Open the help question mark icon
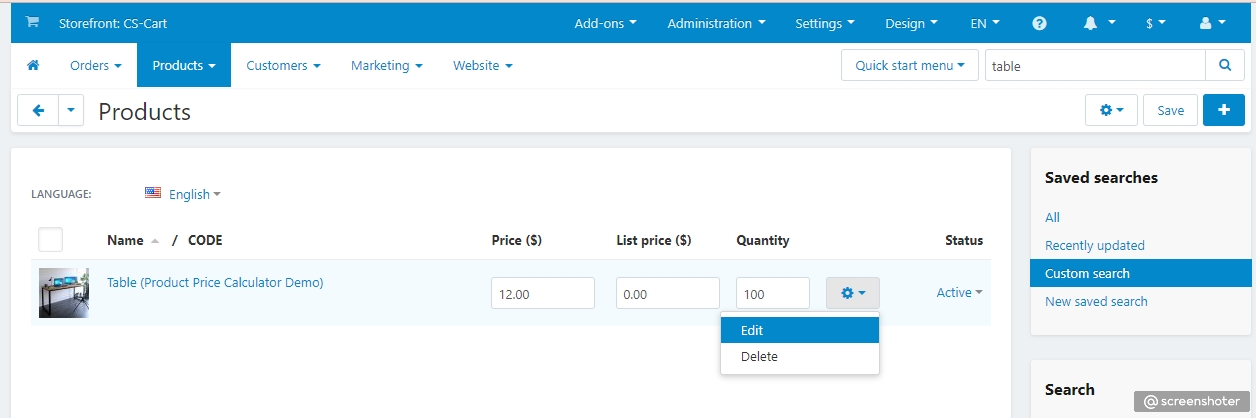This screenshot has width=1256, height=418. (x=1039, y=23)
